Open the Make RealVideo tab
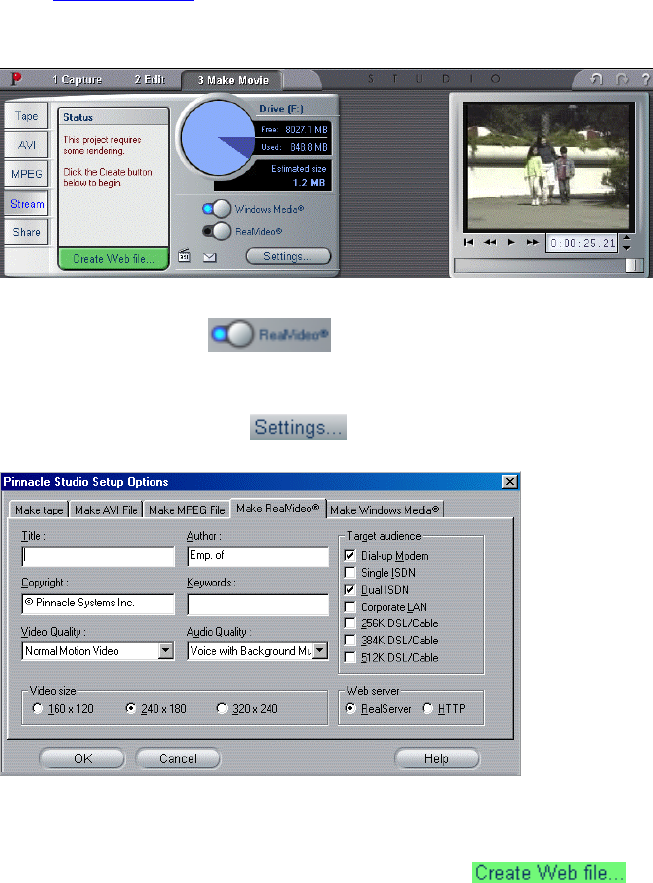Viewport: 653px width, 883px height. click(278, 508)
